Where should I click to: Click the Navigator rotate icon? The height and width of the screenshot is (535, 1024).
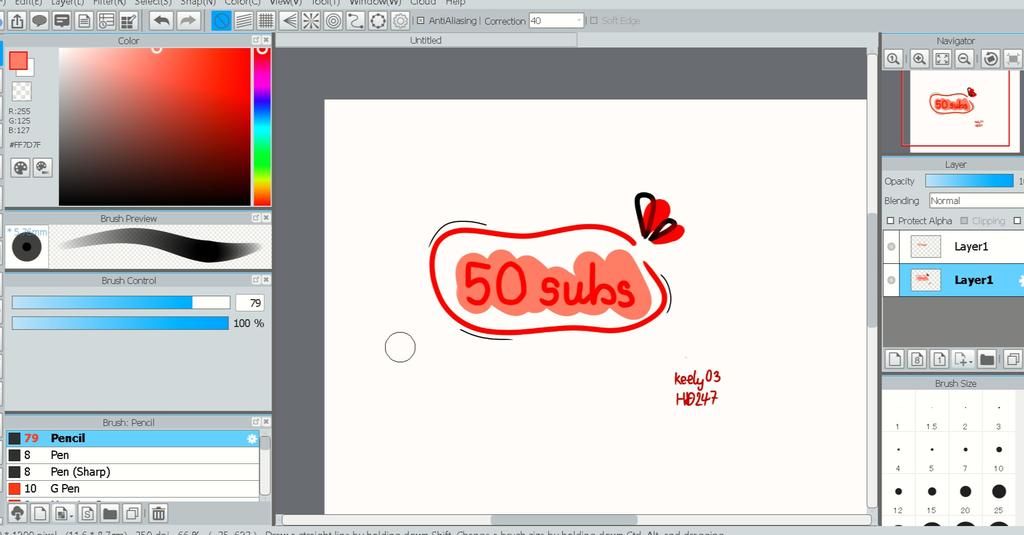click(991, 59)
